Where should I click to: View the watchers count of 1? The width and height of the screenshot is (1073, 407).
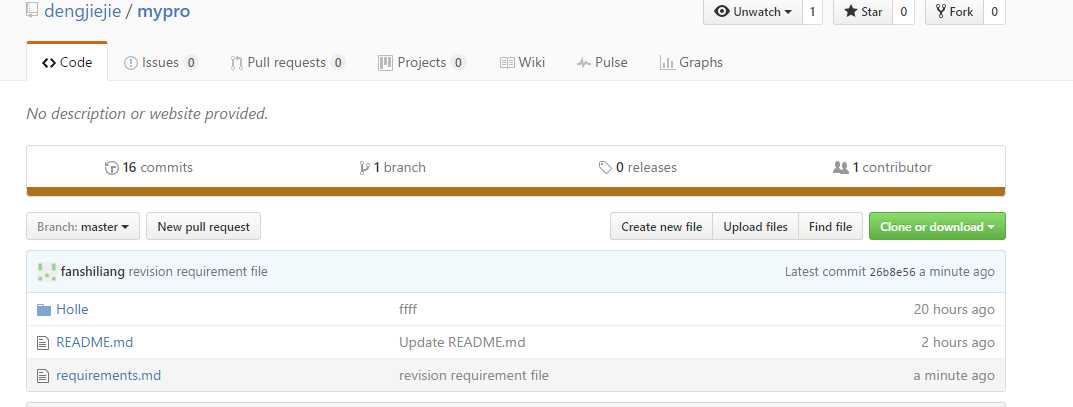(812, 12)
